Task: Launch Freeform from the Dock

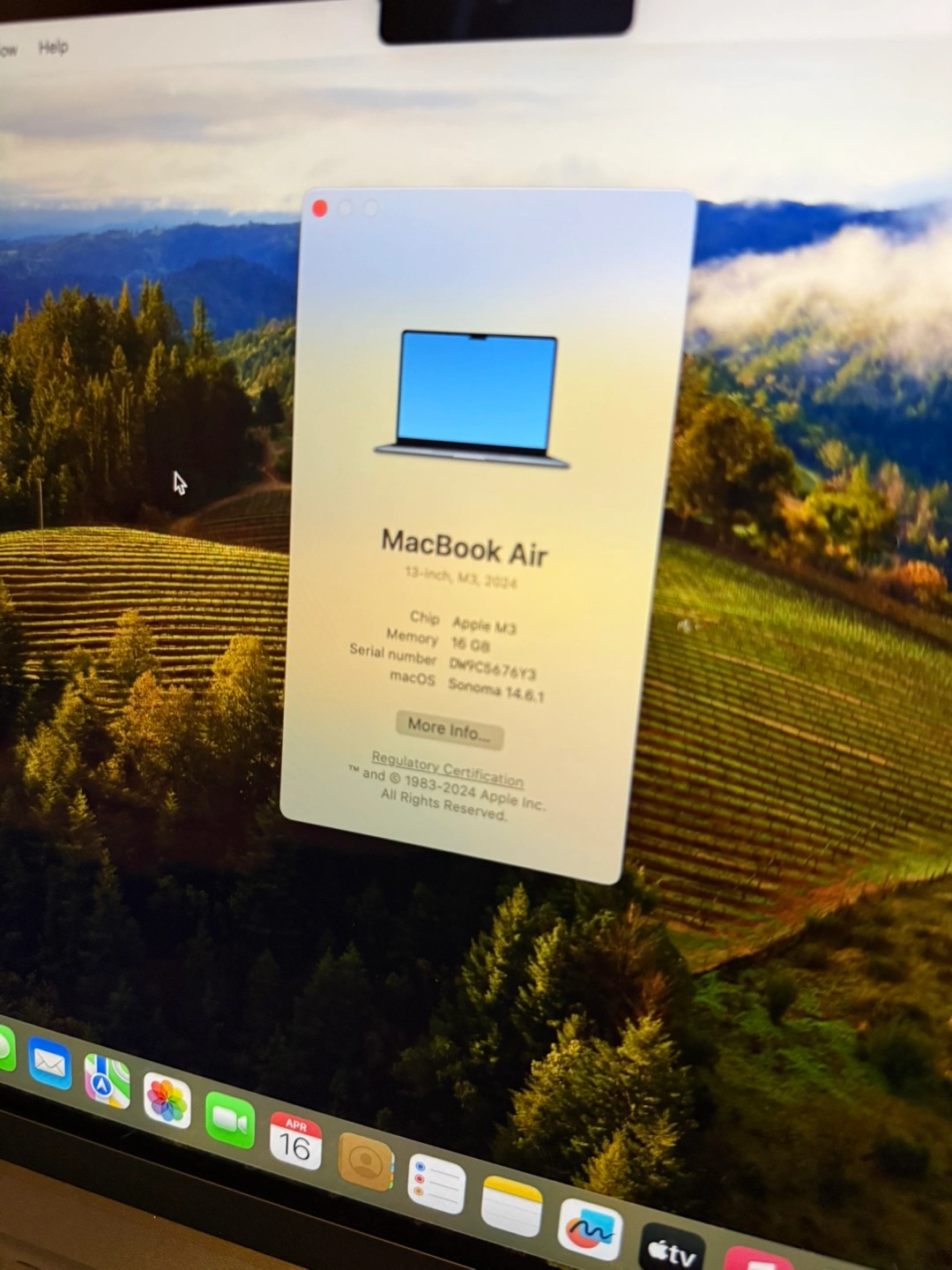Action: 590,1229
